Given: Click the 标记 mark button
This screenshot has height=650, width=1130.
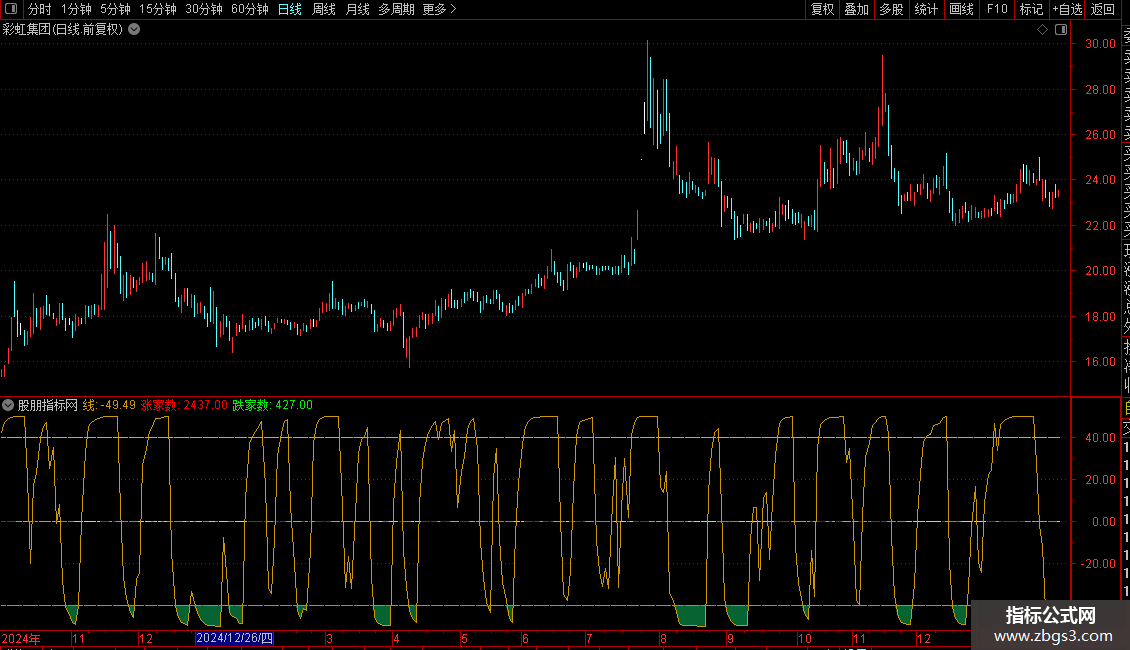Looking at the screenshot, I should [x=1031, y=9].
